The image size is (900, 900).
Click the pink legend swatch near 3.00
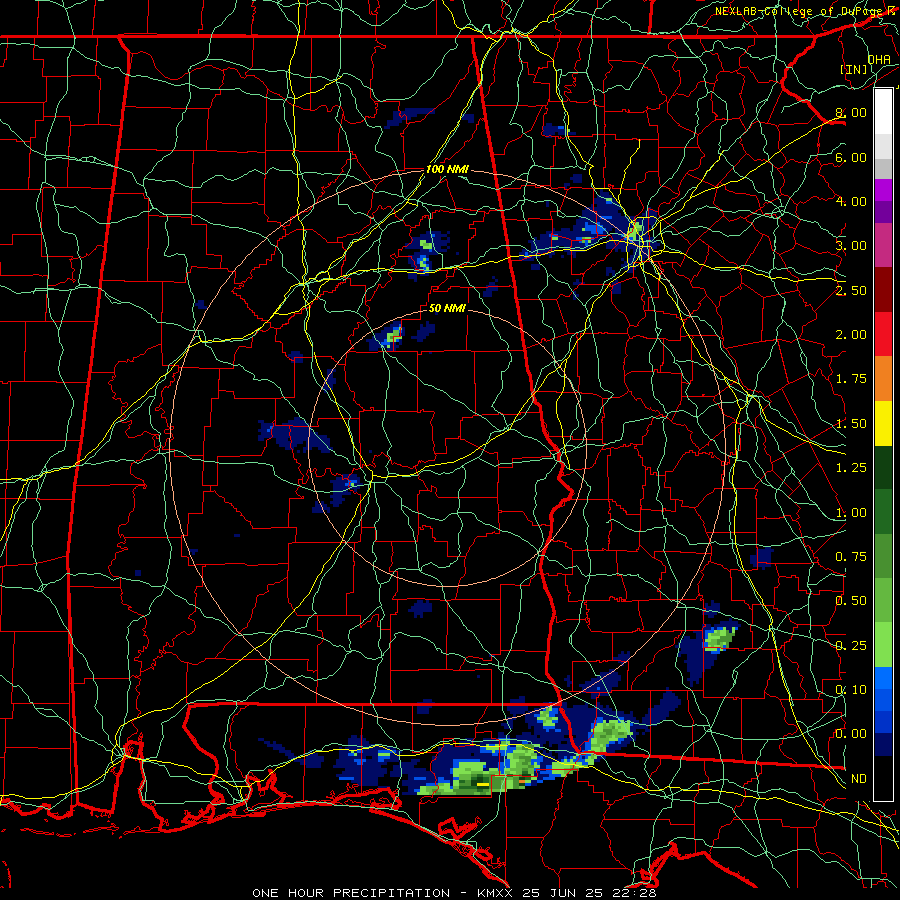click(x=883, y=245)
